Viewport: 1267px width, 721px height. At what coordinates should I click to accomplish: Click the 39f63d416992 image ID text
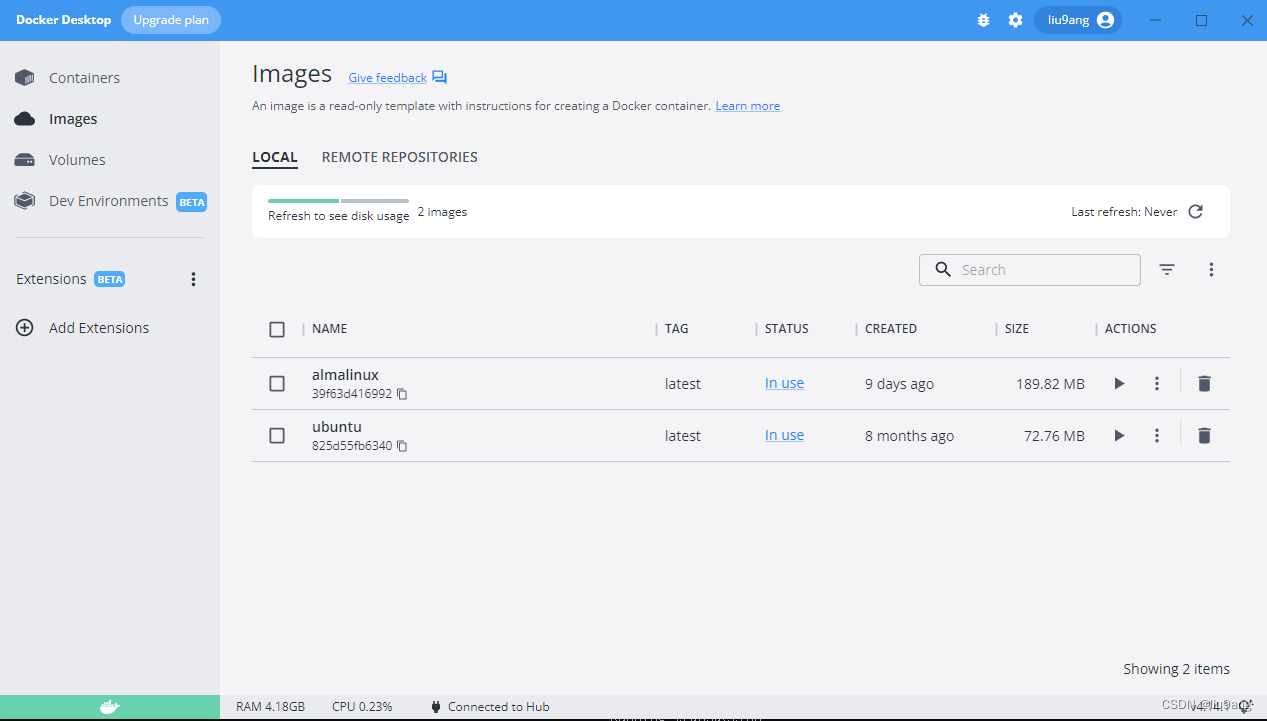352,394
